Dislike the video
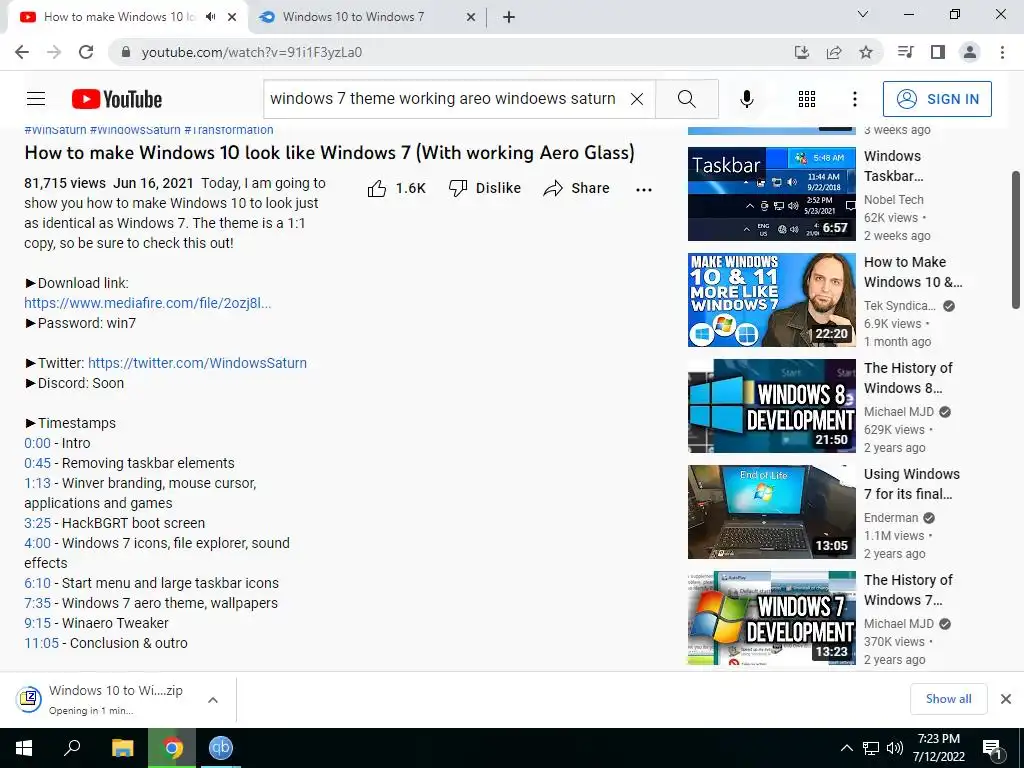This screenshot has width=1024, height=768. tap(485, 188)
